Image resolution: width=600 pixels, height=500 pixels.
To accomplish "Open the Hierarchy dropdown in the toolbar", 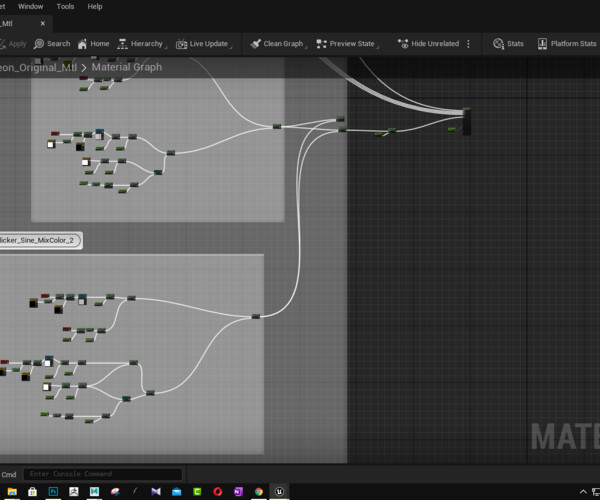I will [x=142, y=44].
